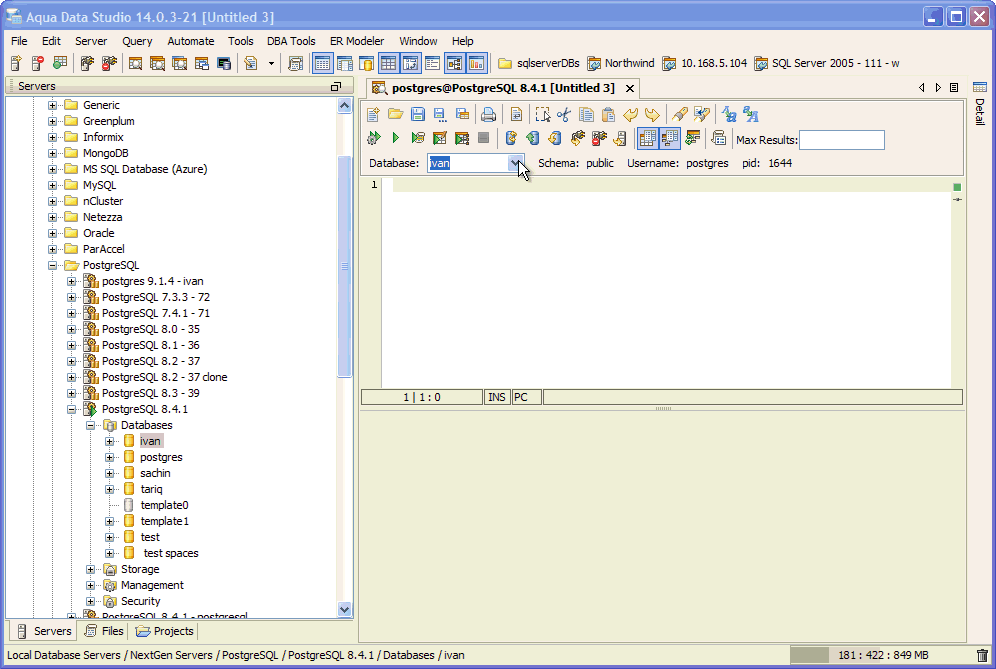This screenshot has width=996, height=669.
Task: Click the 10.168.5.104 server shortcut
Action: pos(704,63)
